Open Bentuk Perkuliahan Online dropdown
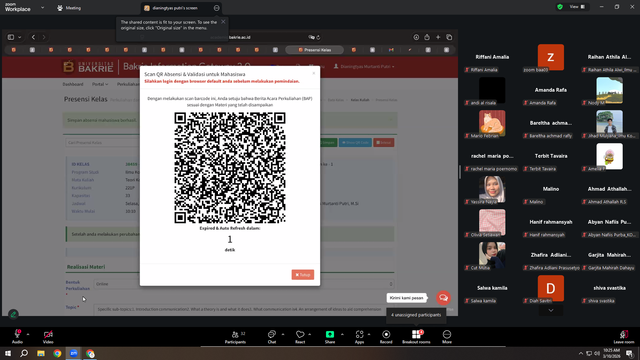 click(244, 284)
